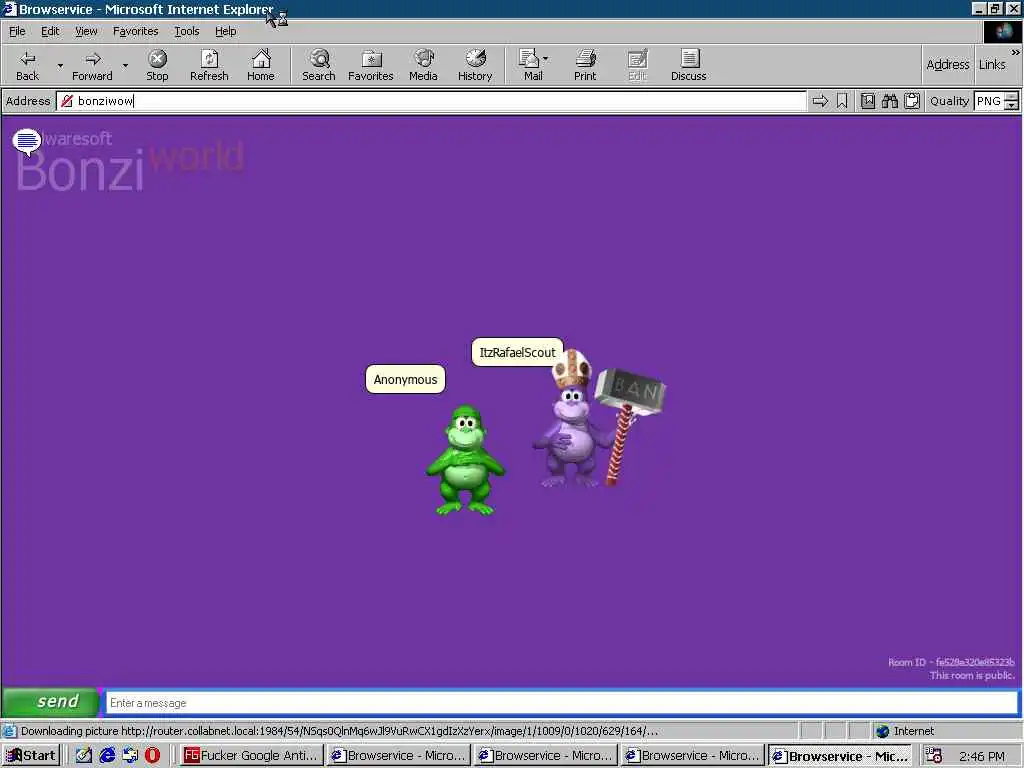Click the ItzRafaelScout name bubble
This screenshot has height=768, width=1024.
(517, 352)
